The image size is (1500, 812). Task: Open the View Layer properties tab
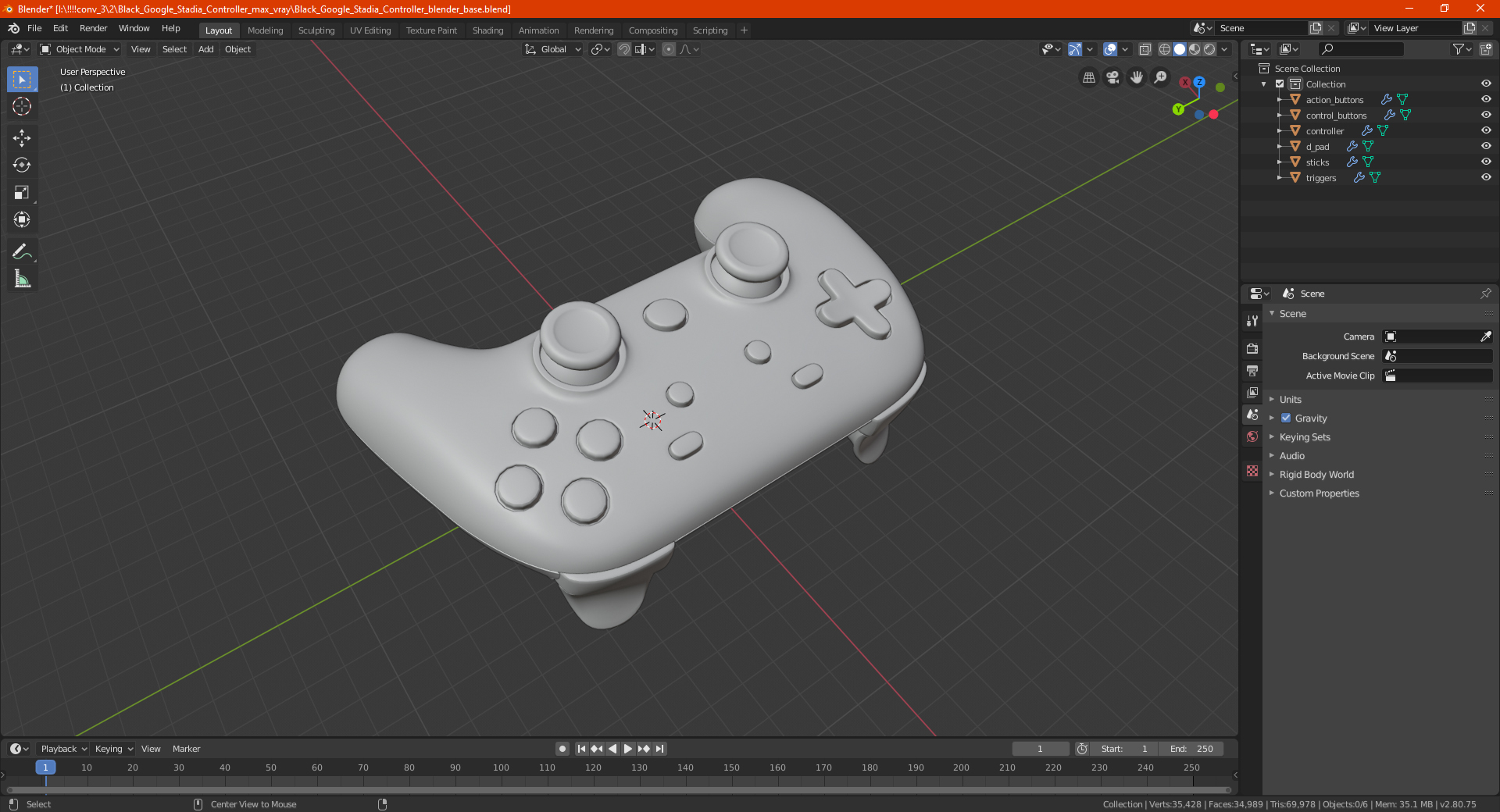coord(1252,392)
